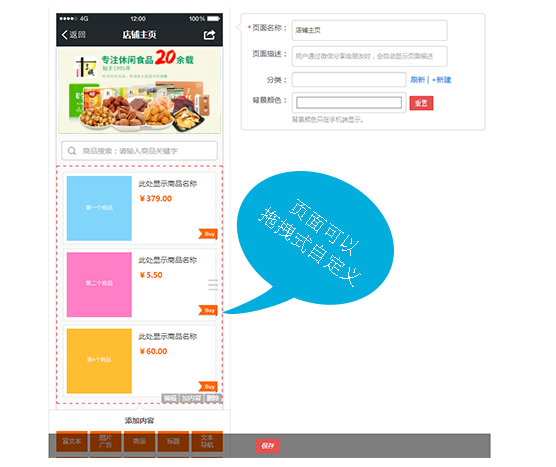Open the 背景颜色 color picker field
Image resolution: width=556 pixels, height=467 pixels.
click(349, 103)
